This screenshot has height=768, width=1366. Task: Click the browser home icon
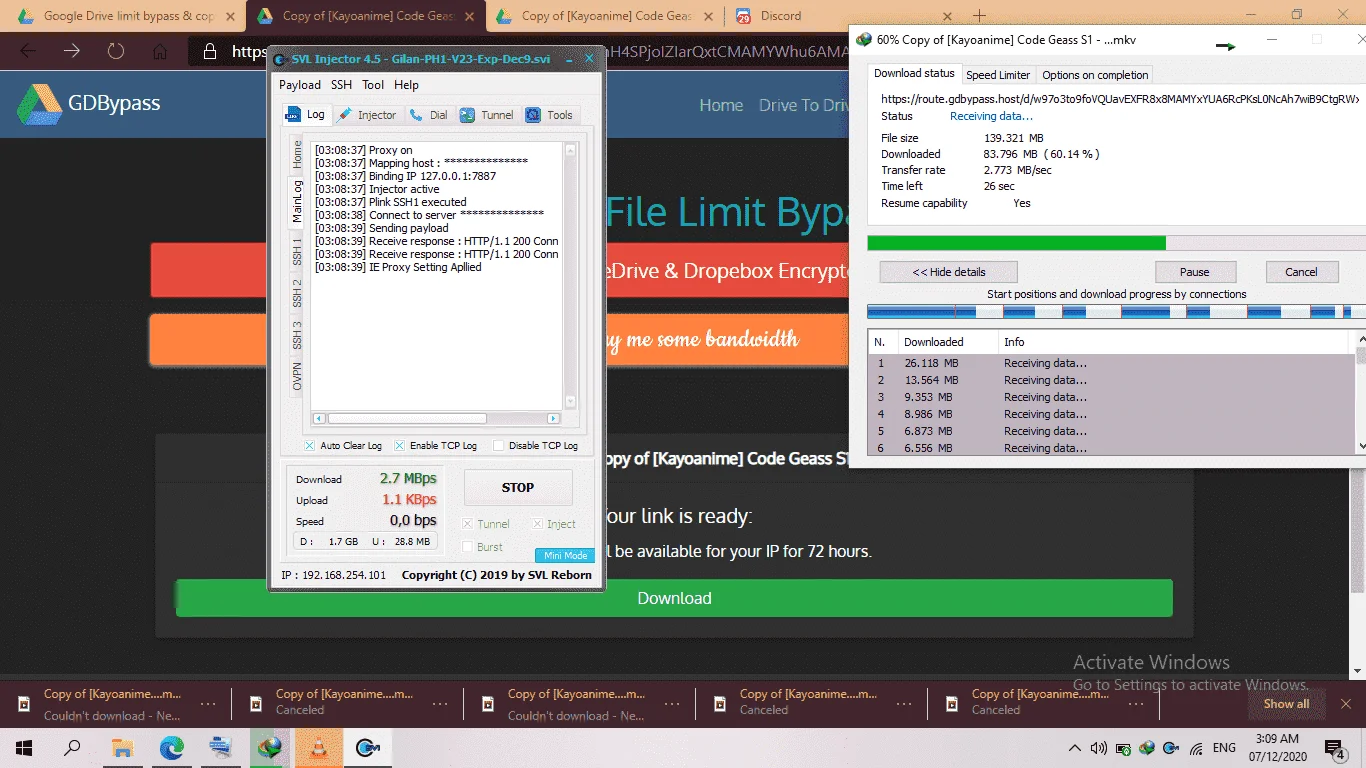pyautogui.click(x=159, y=51)
